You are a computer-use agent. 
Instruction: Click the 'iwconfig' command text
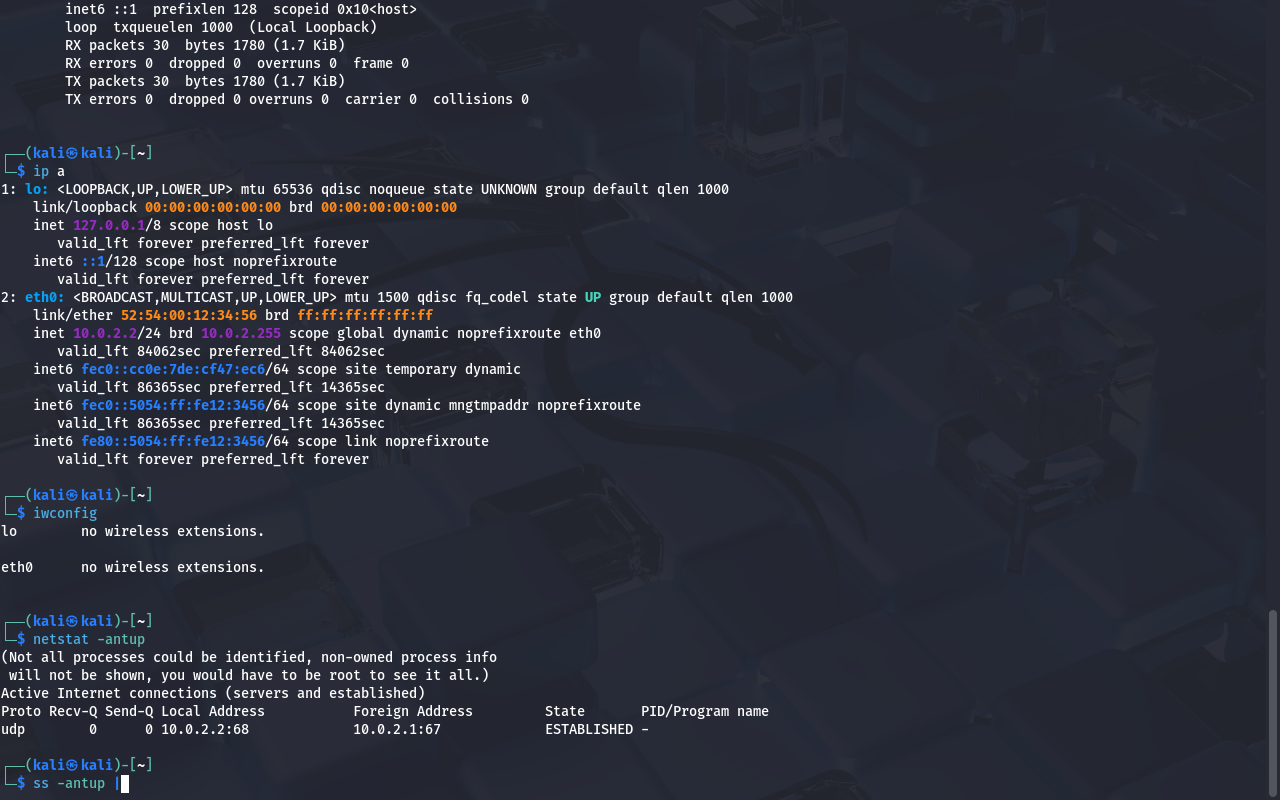[65, 513]
